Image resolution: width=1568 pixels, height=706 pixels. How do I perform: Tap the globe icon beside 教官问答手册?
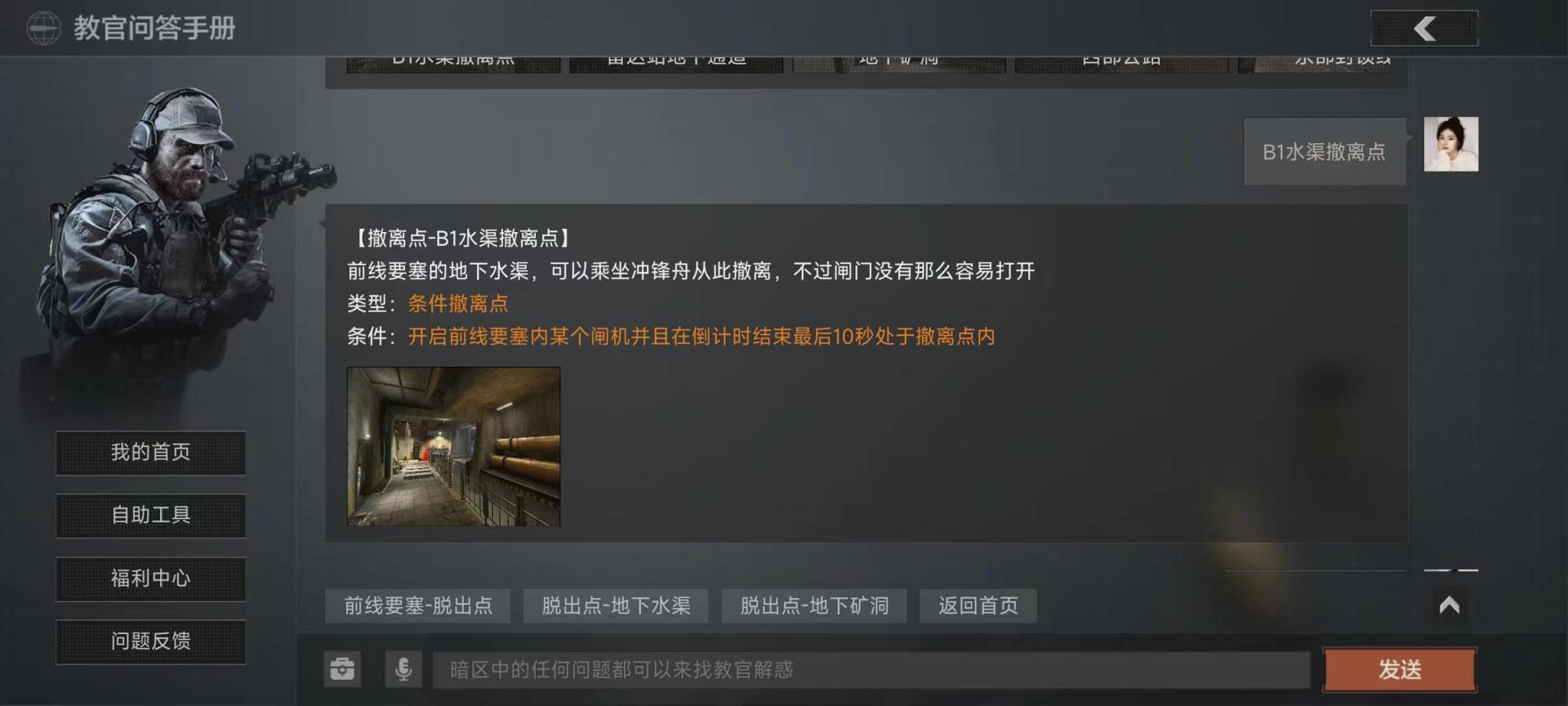pos(43,29)
